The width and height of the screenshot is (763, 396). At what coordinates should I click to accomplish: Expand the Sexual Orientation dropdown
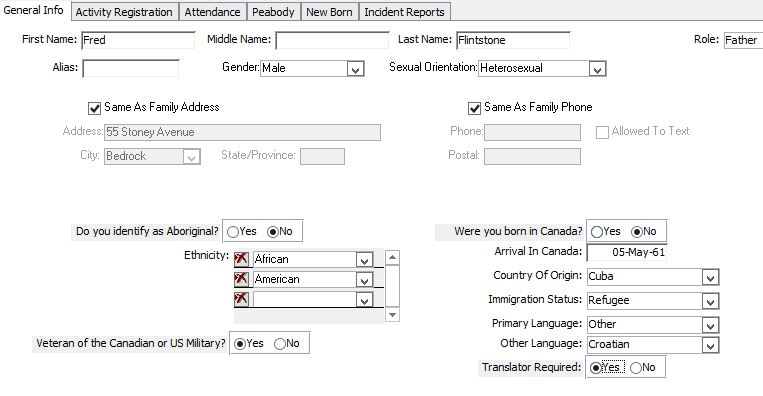[598, 70]
